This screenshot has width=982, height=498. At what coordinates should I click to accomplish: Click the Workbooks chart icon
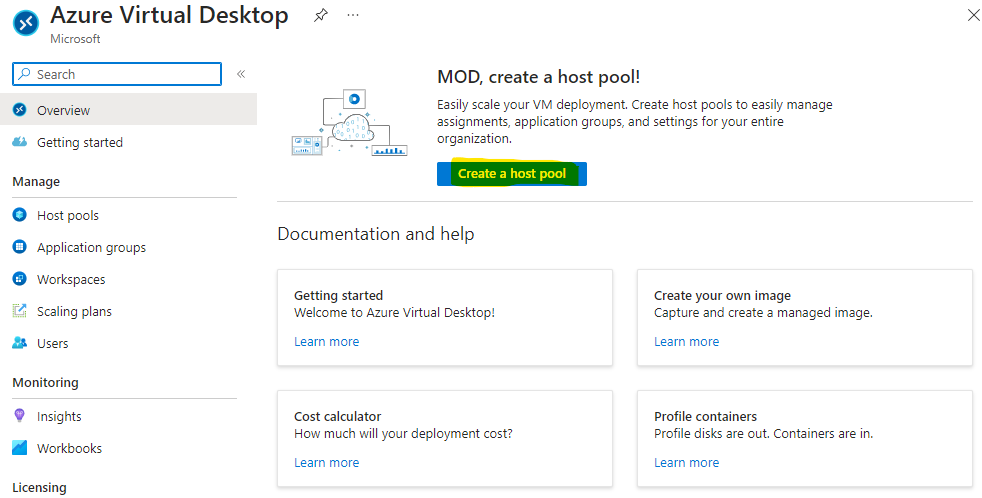pyautogui.click(x=20, y=448)
